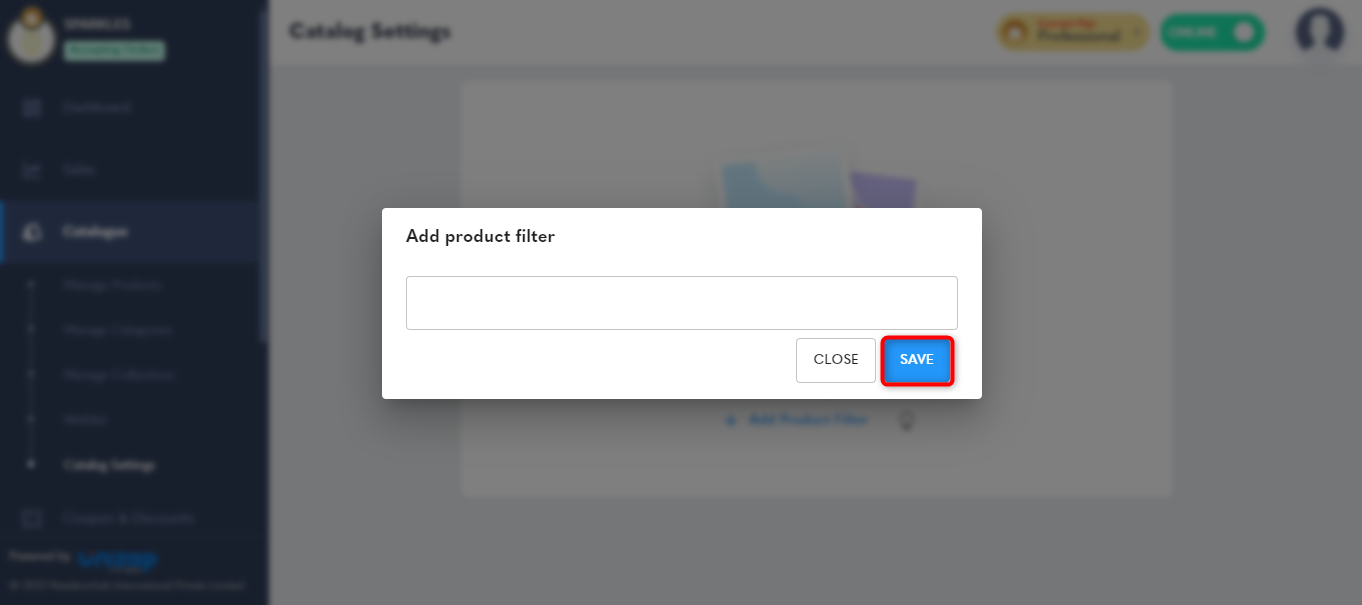Toggle the ONLINE store status switch
The height and width of the screenshot is (605, 1362).
point(1212,32)
